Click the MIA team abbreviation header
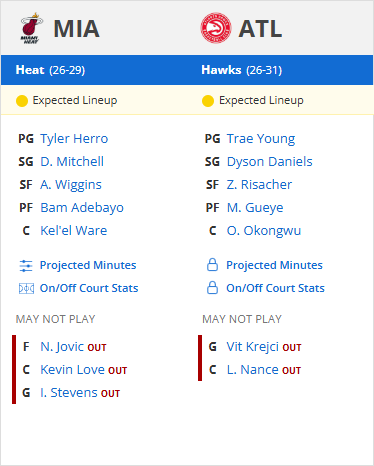Viewport: 374px width, 466px height. pyautogui.click(x=76, y=29)
